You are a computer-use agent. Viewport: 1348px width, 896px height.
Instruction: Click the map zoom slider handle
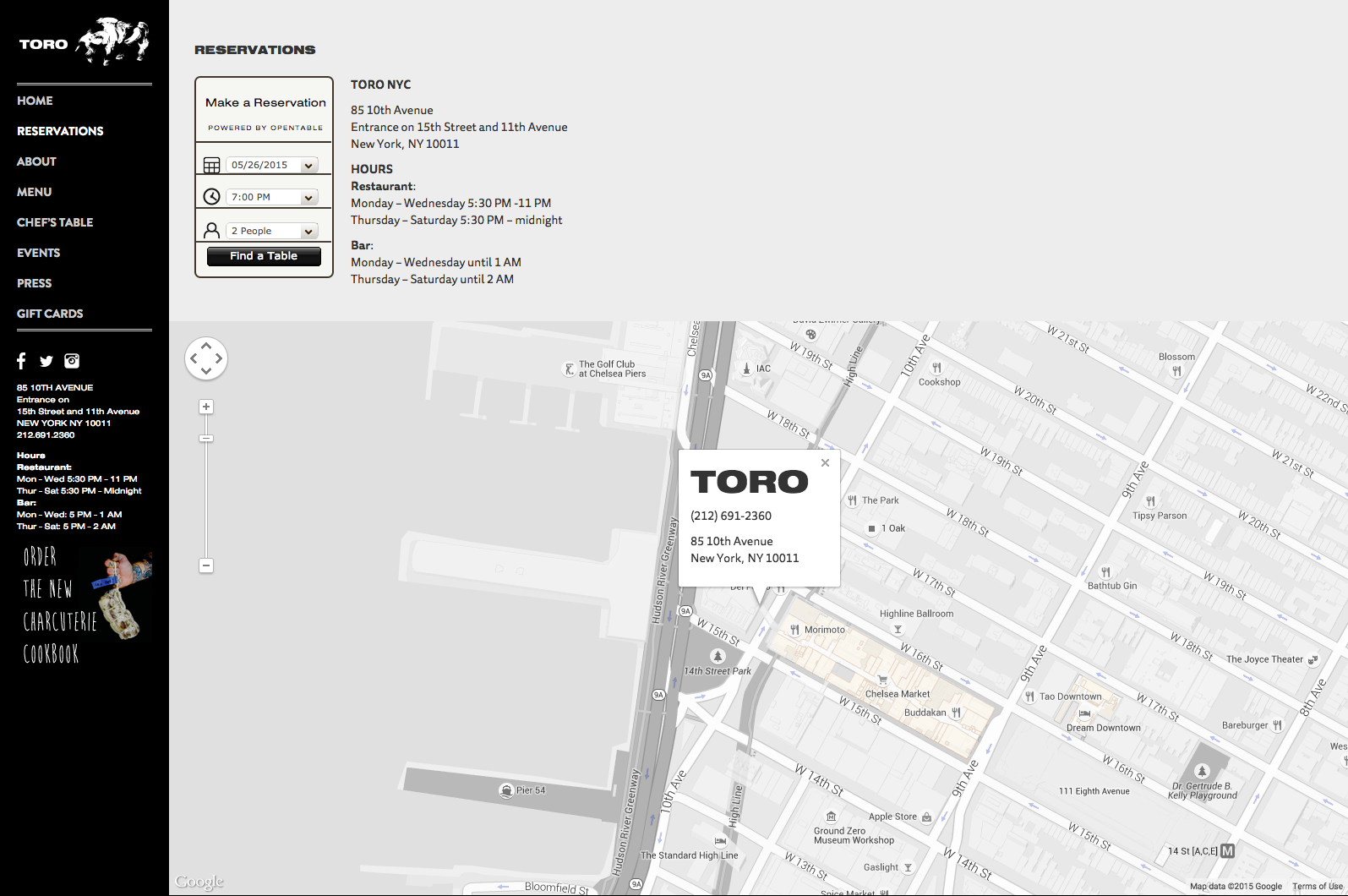(206, 439)
